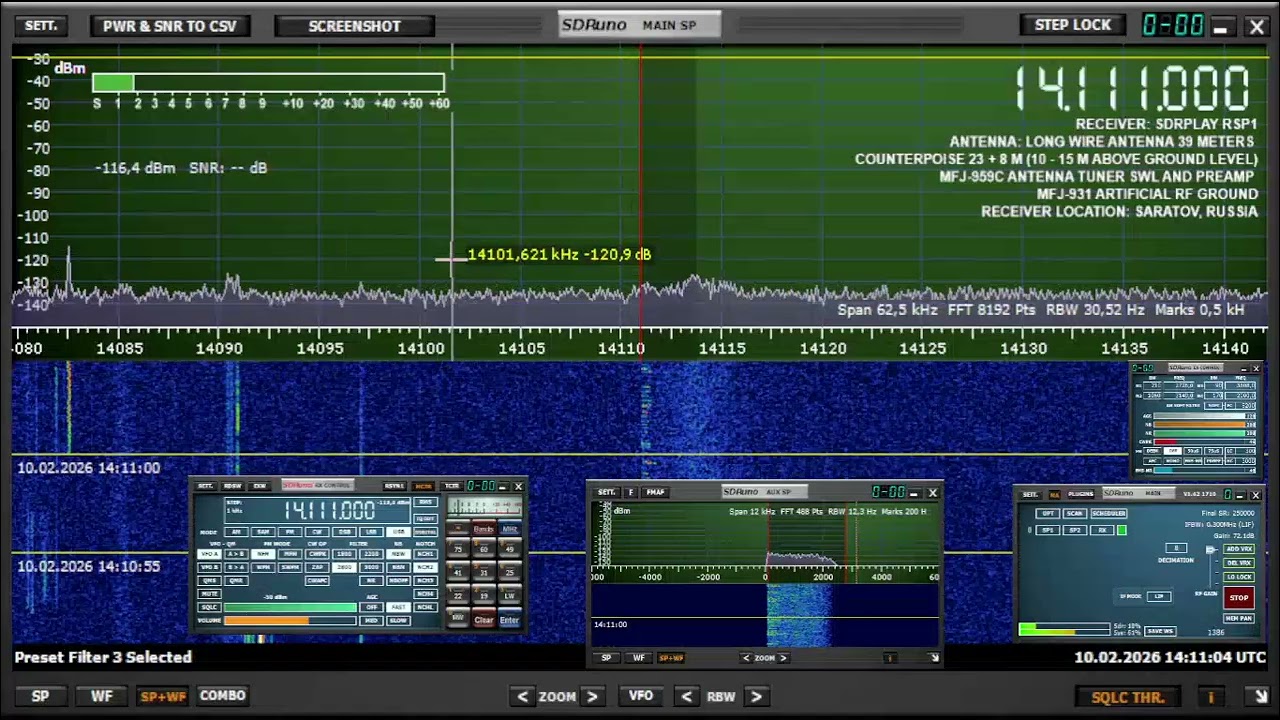Adjust the RF GAIN slider

(1210, 550)
